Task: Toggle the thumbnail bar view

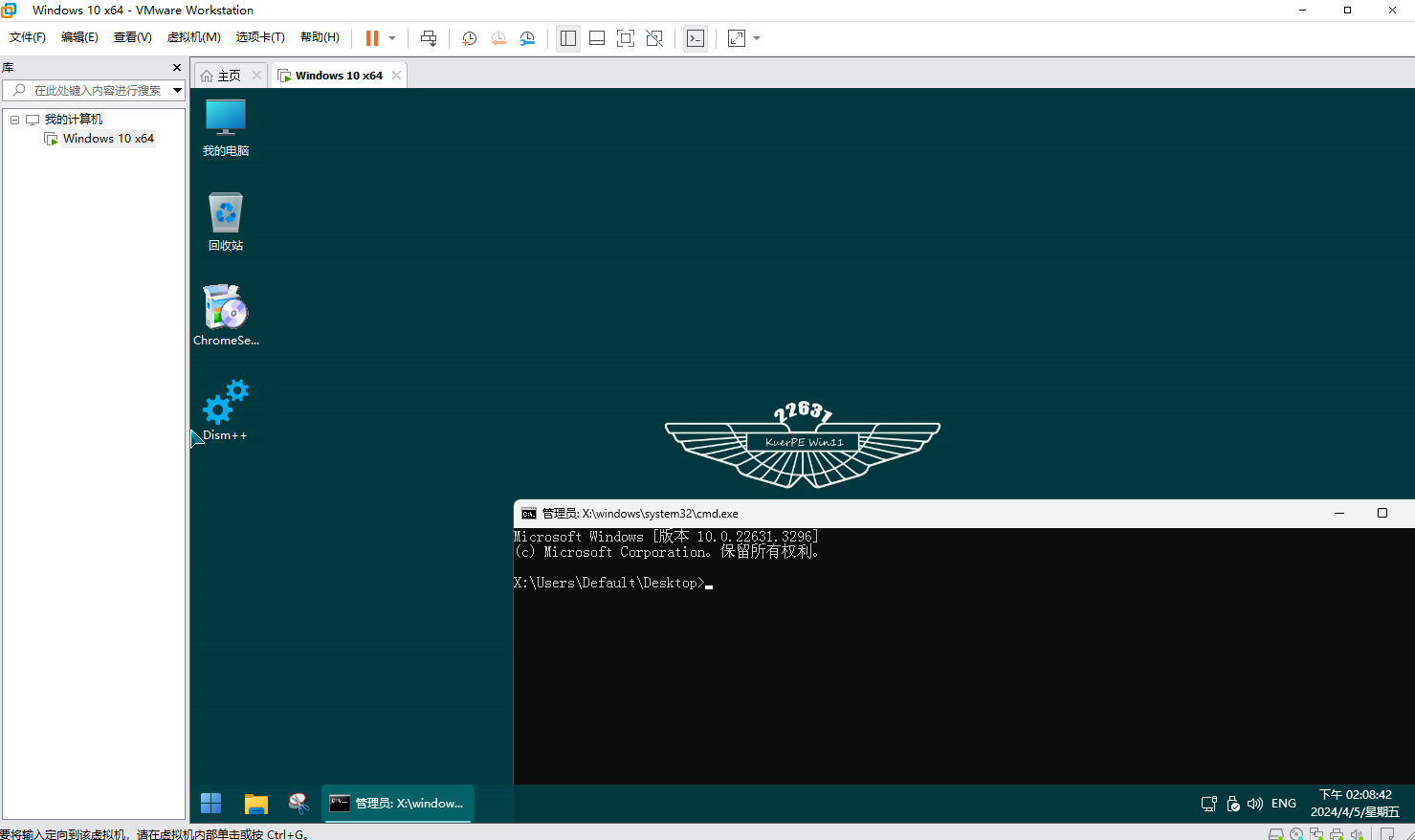Action: tap(597, 38)
